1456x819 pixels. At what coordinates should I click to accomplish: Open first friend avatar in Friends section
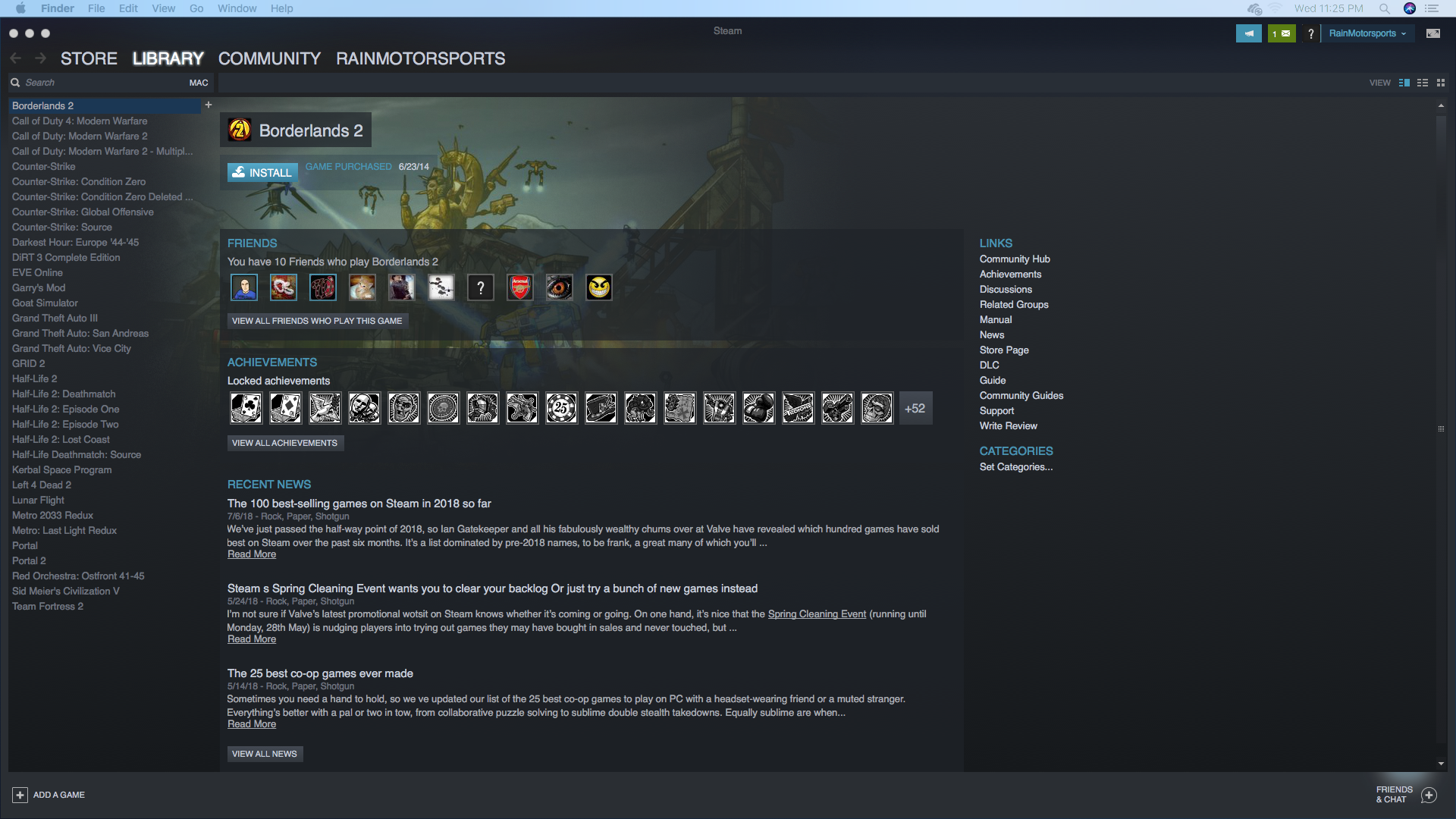[244, 287]
